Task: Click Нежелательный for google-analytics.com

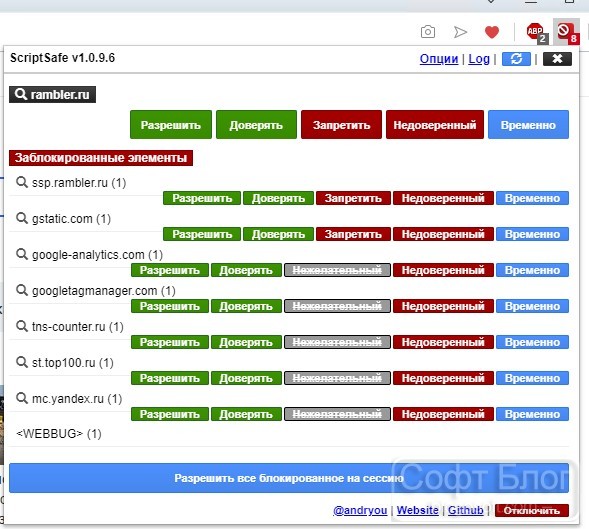Action: pyautogui.click(x=337, y=270)
